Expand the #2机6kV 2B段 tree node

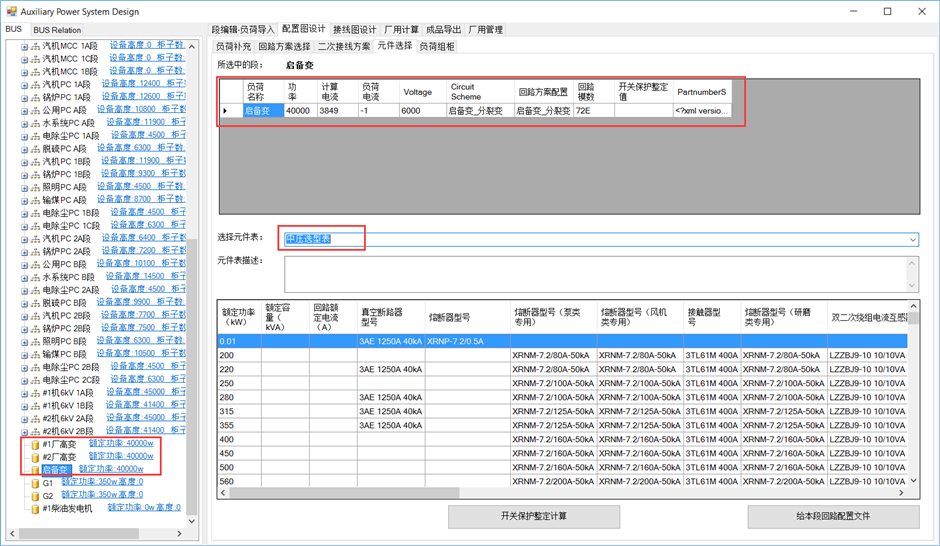[x=25, y=431]
